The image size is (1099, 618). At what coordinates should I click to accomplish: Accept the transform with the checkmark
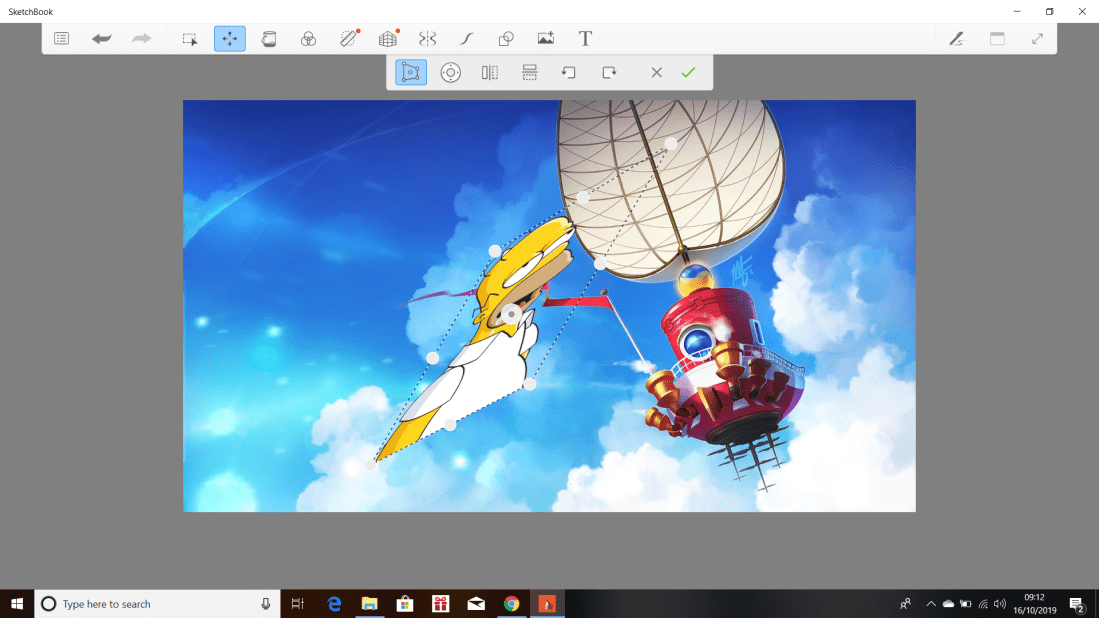pyautogui.click(x=688, y=72)
